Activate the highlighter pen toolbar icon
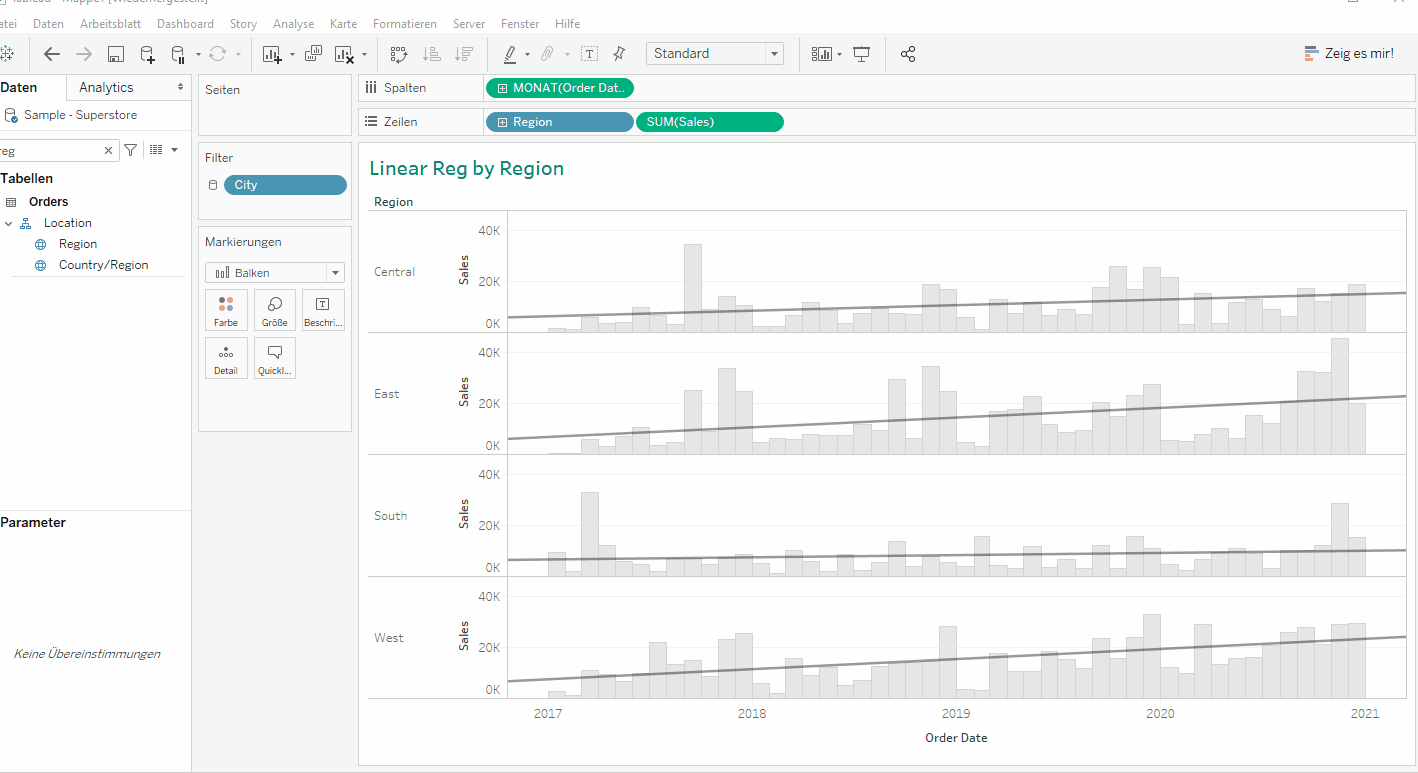This screenshot has height=773, width=1418. pos(512,53)
